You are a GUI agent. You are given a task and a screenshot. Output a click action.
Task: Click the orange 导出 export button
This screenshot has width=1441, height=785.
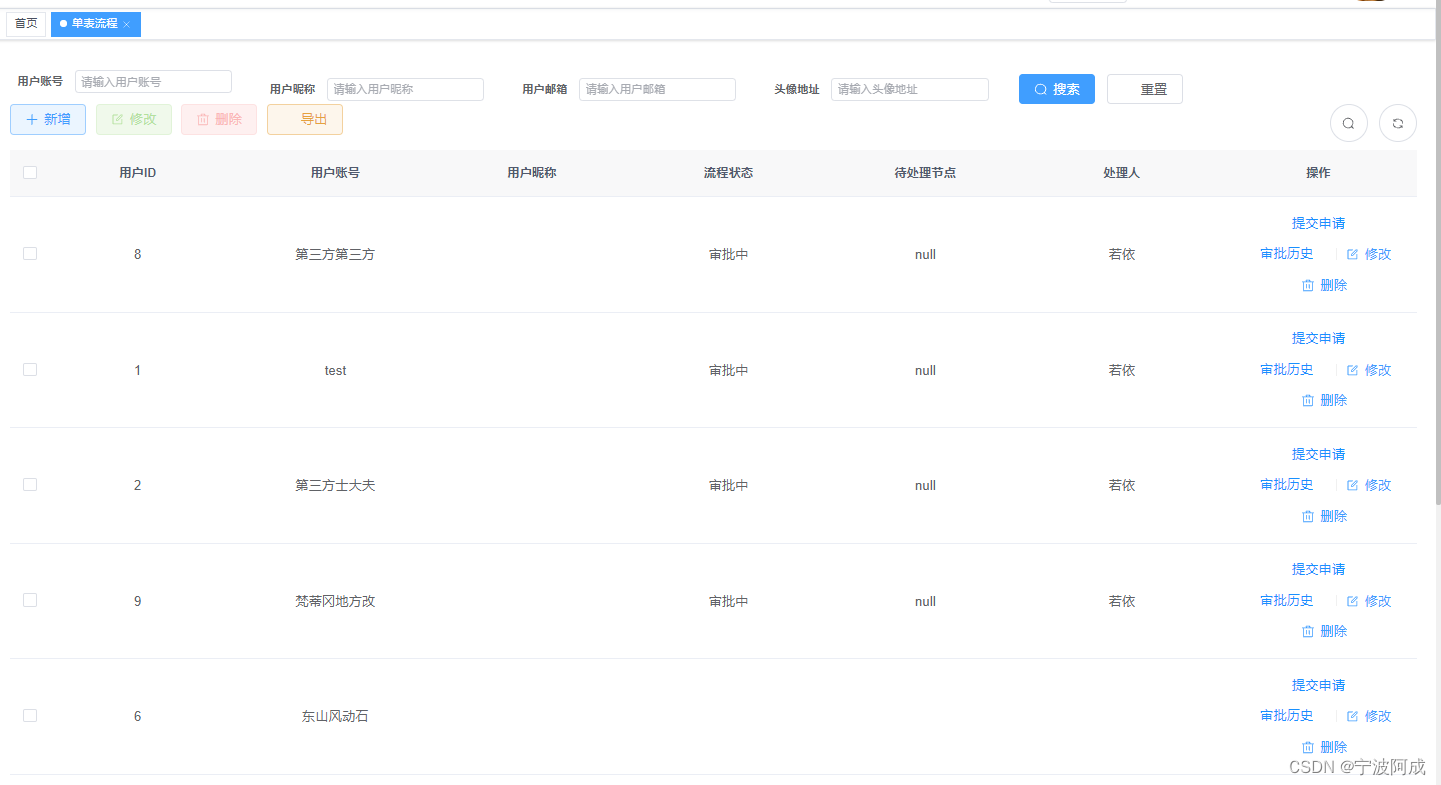click(305, 119)
